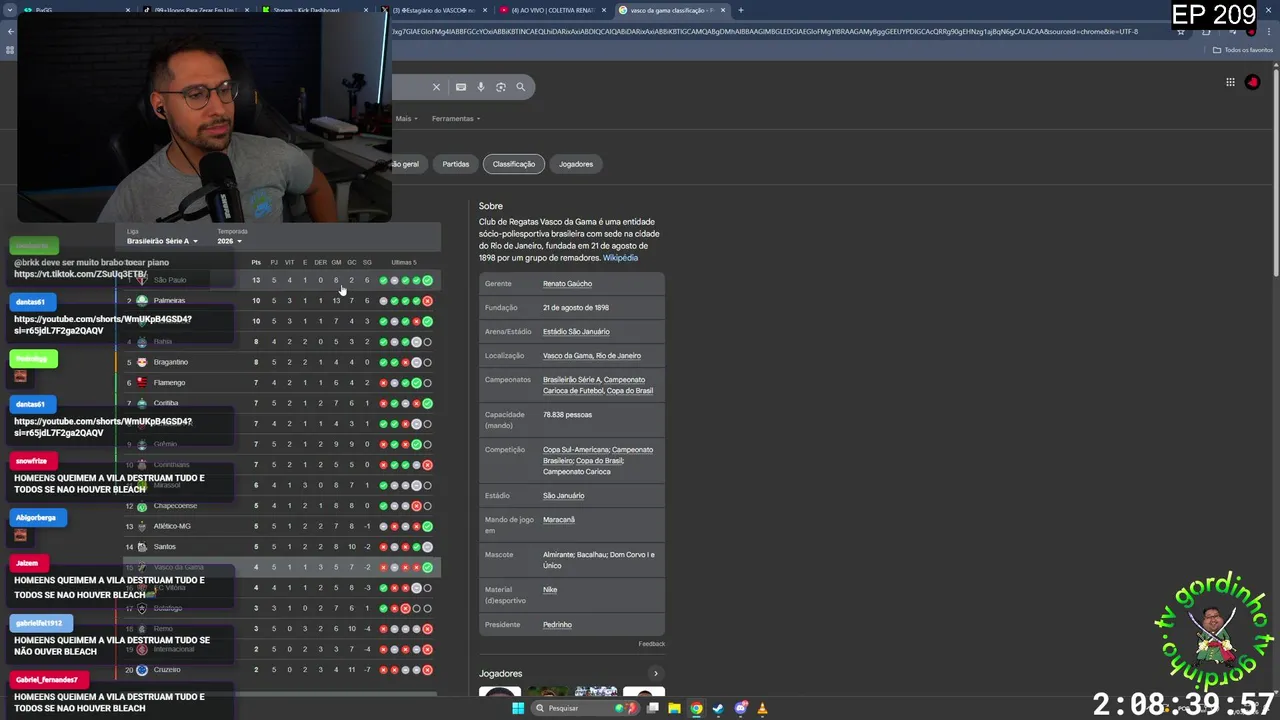Open Google Lens image search

pyautogui.click(x=501, y=87)
